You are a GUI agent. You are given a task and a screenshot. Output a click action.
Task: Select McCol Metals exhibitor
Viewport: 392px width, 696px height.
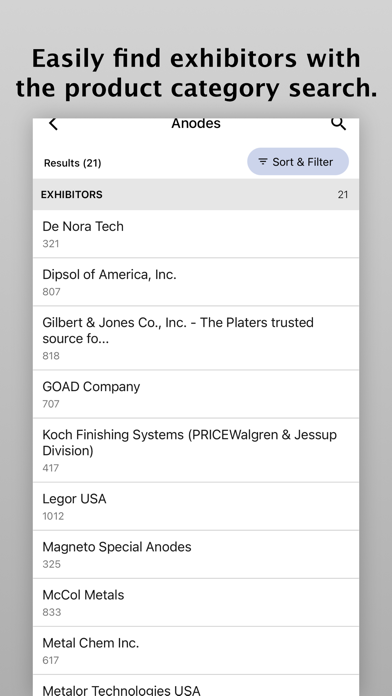point(196,602)
